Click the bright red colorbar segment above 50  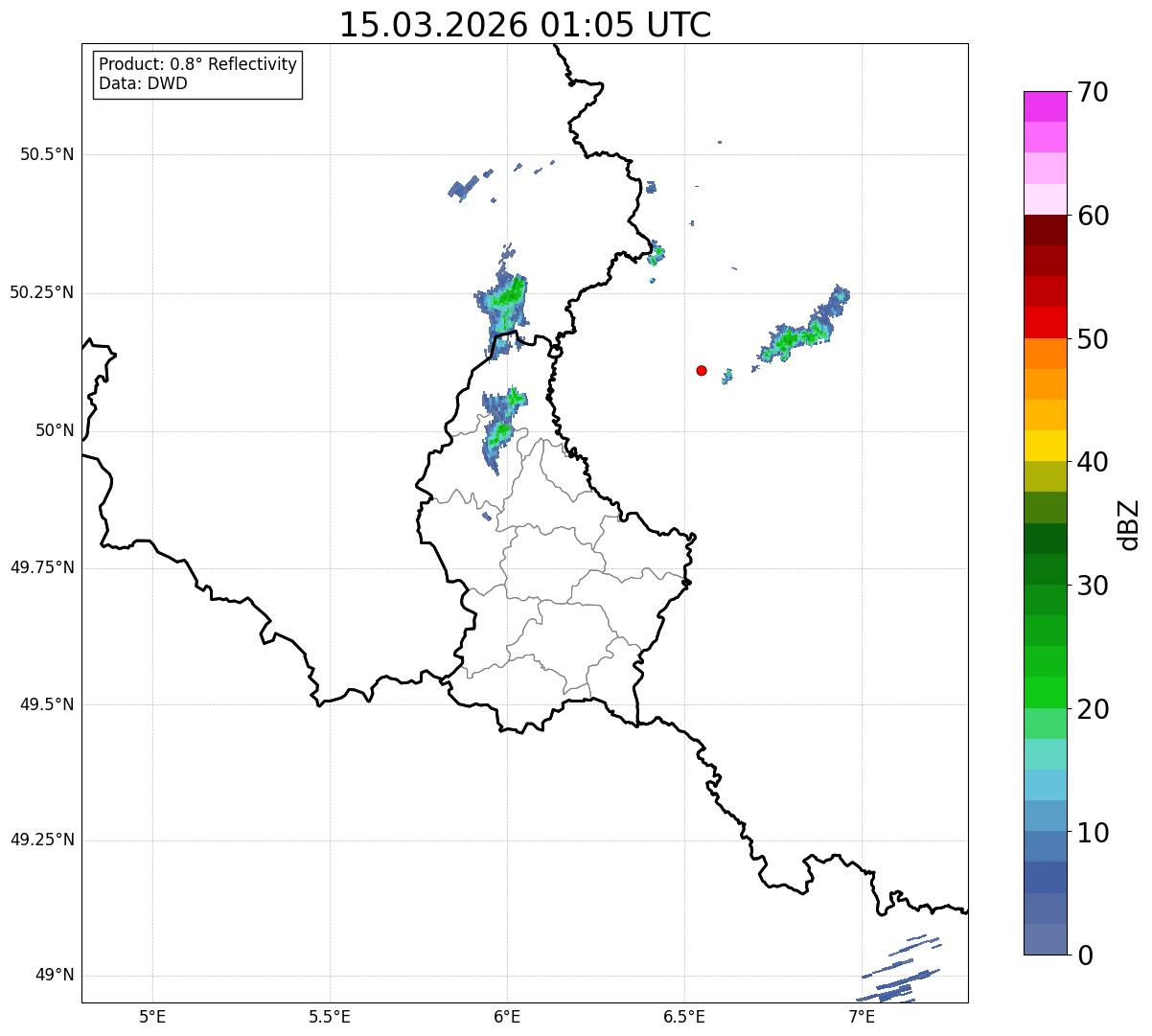(1045, 323)
